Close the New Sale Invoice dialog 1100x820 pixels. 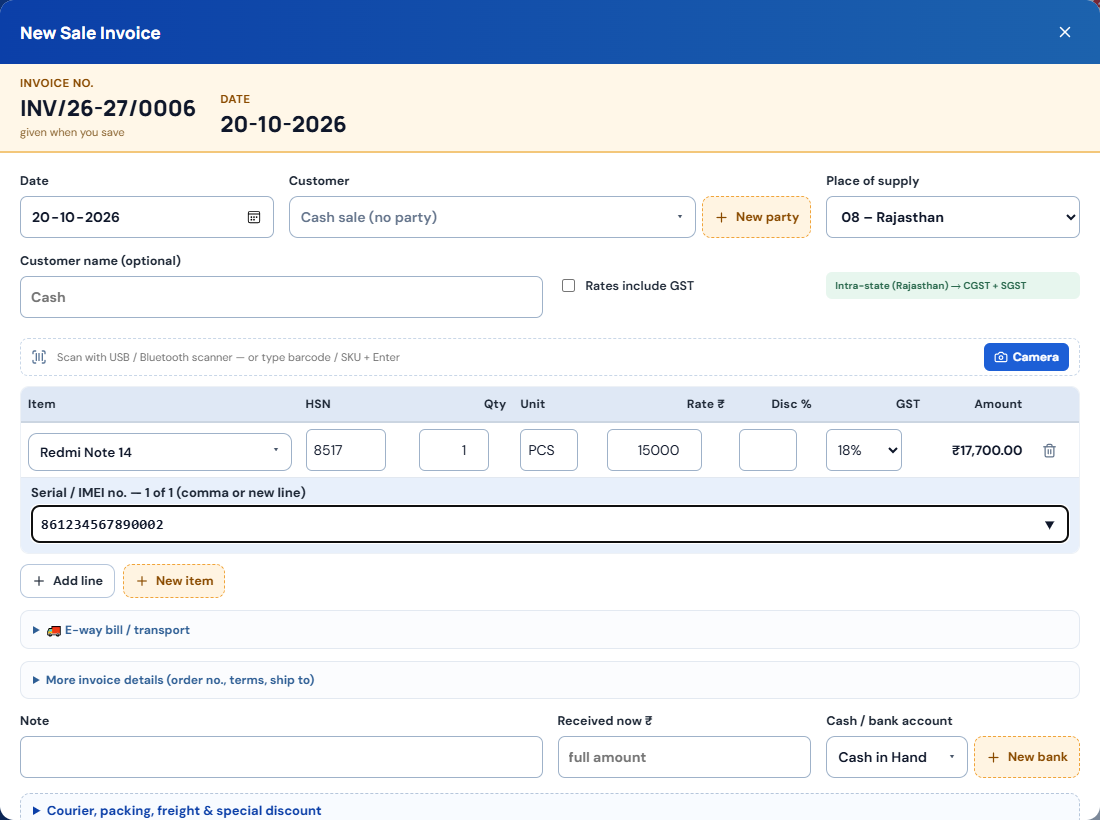pyautogui.click(x=1064, y=32)
